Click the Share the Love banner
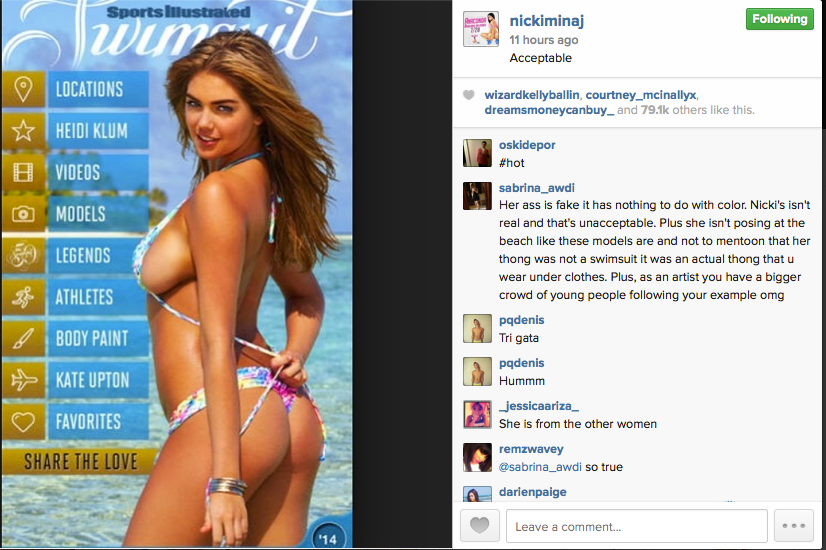This screenshot has height=550, width=826. (x=80, y=461)
